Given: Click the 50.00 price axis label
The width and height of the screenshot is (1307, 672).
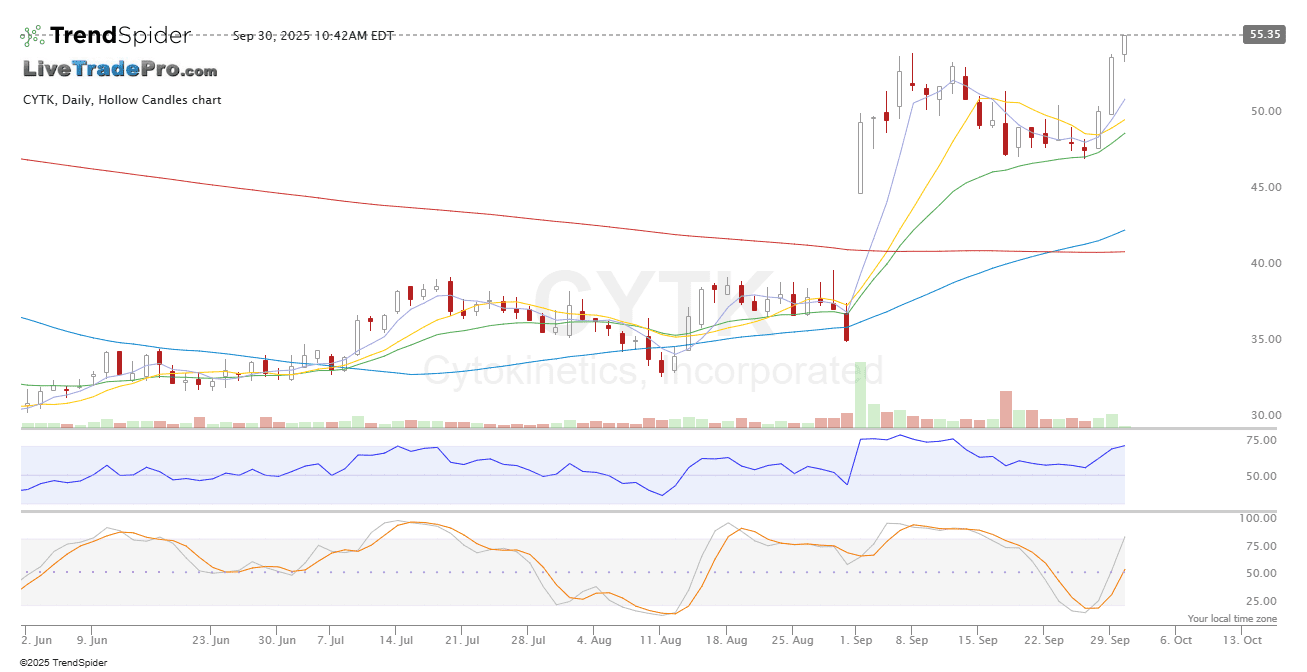Looking at the screenshot, I should click(x=1265, y=111).
